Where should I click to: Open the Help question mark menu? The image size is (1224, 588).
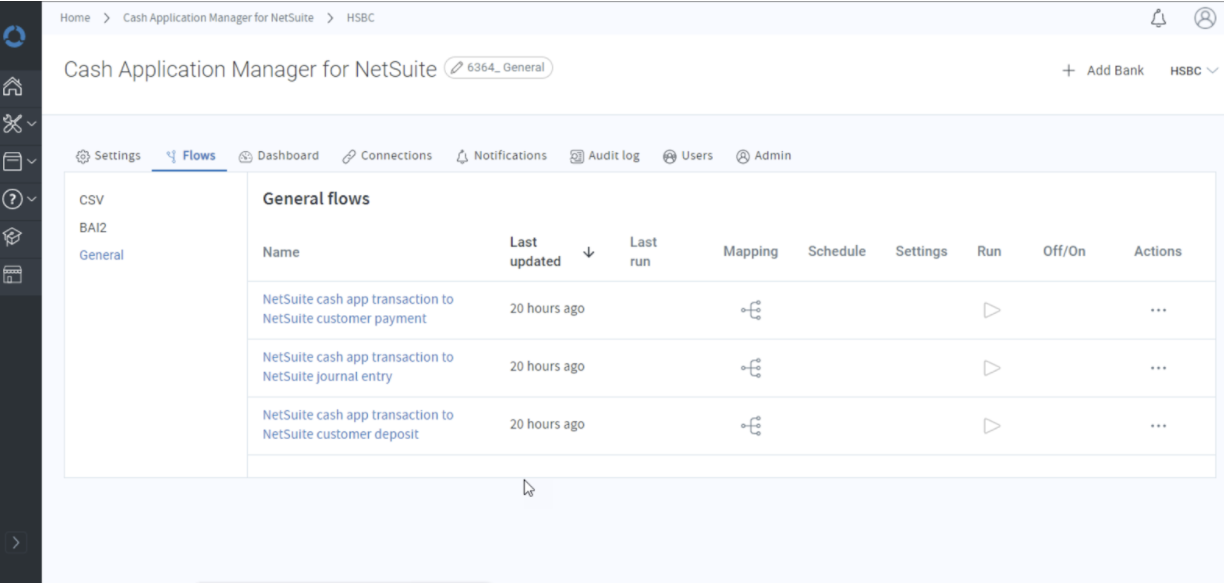click(20, 198)
